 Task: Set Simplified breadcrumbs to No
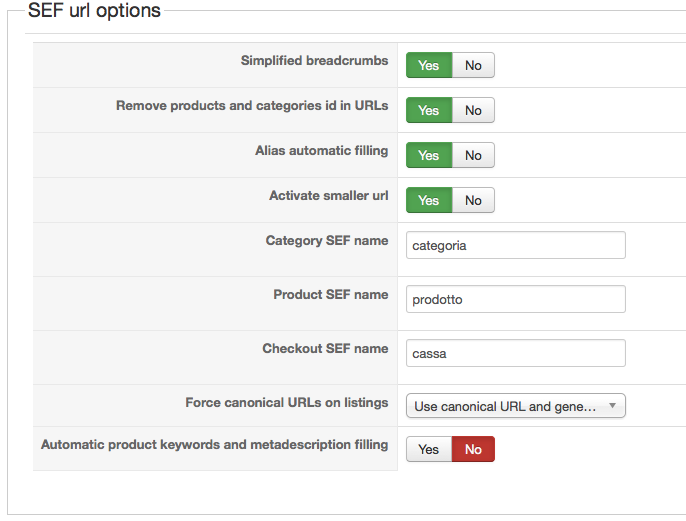[473, 65]
